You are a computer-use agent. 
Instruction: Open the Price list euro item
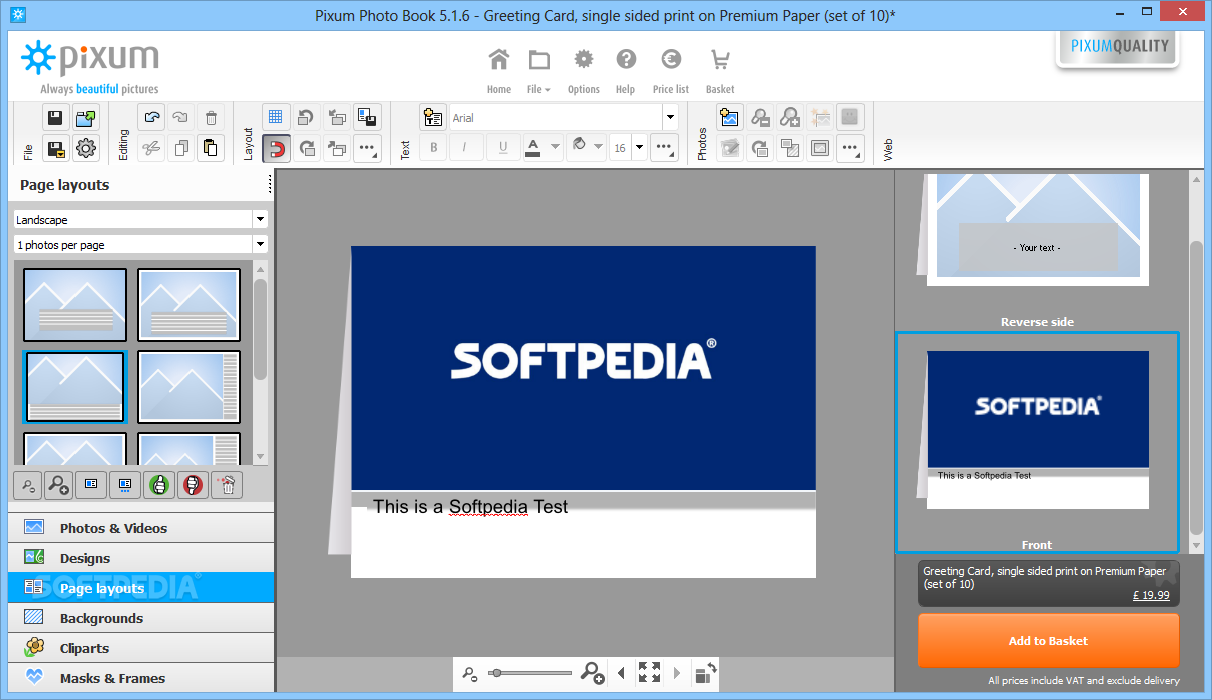click(x=671, y=70)
